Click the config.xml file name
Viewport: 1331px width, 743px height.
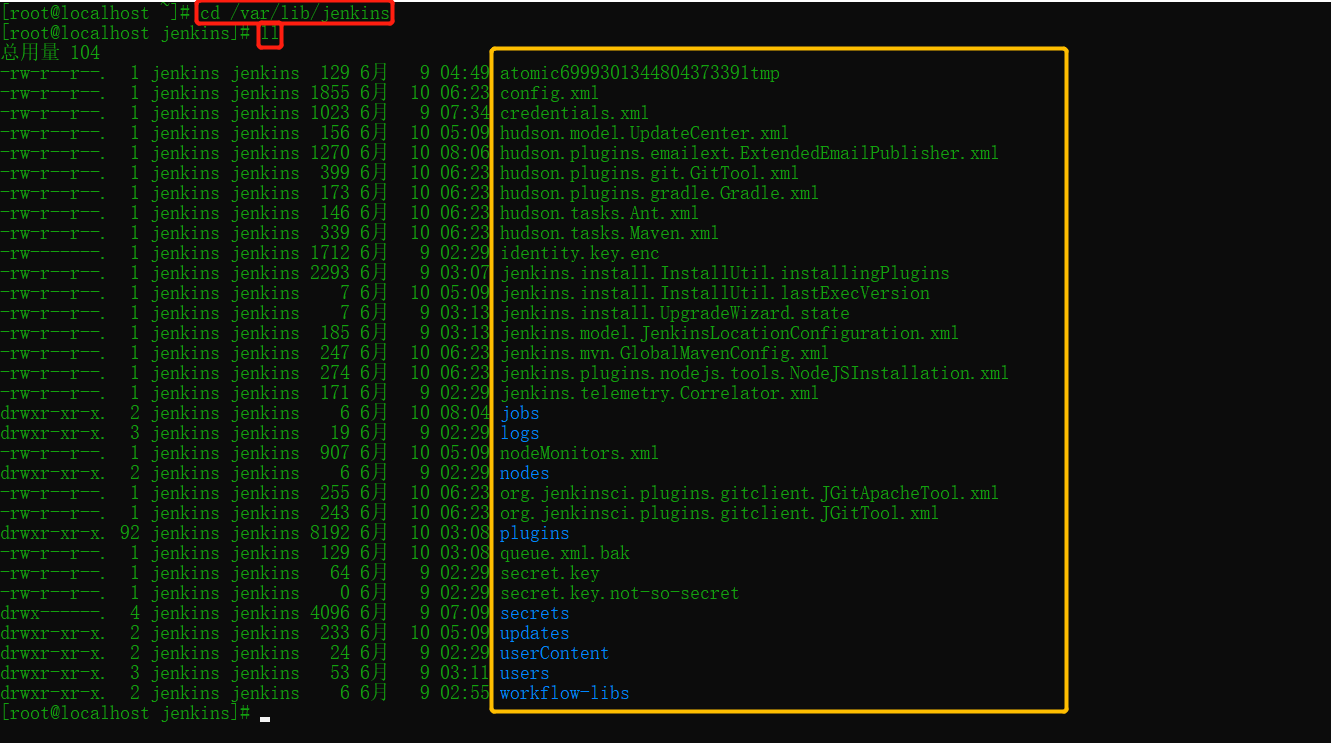550,93
